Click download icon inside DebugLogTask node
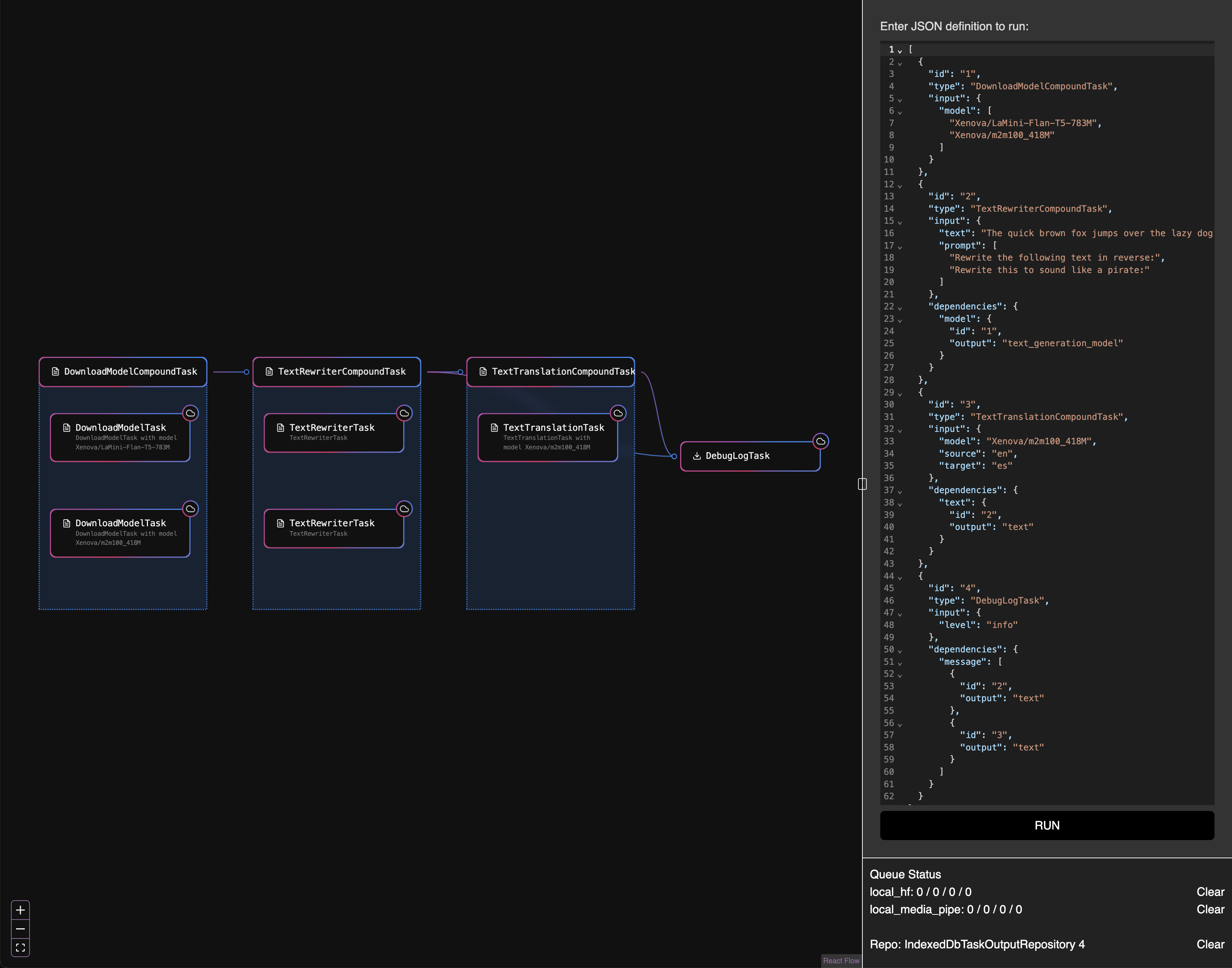The height and width of the screenshot is (968, 1232). [x=697, y=456]
